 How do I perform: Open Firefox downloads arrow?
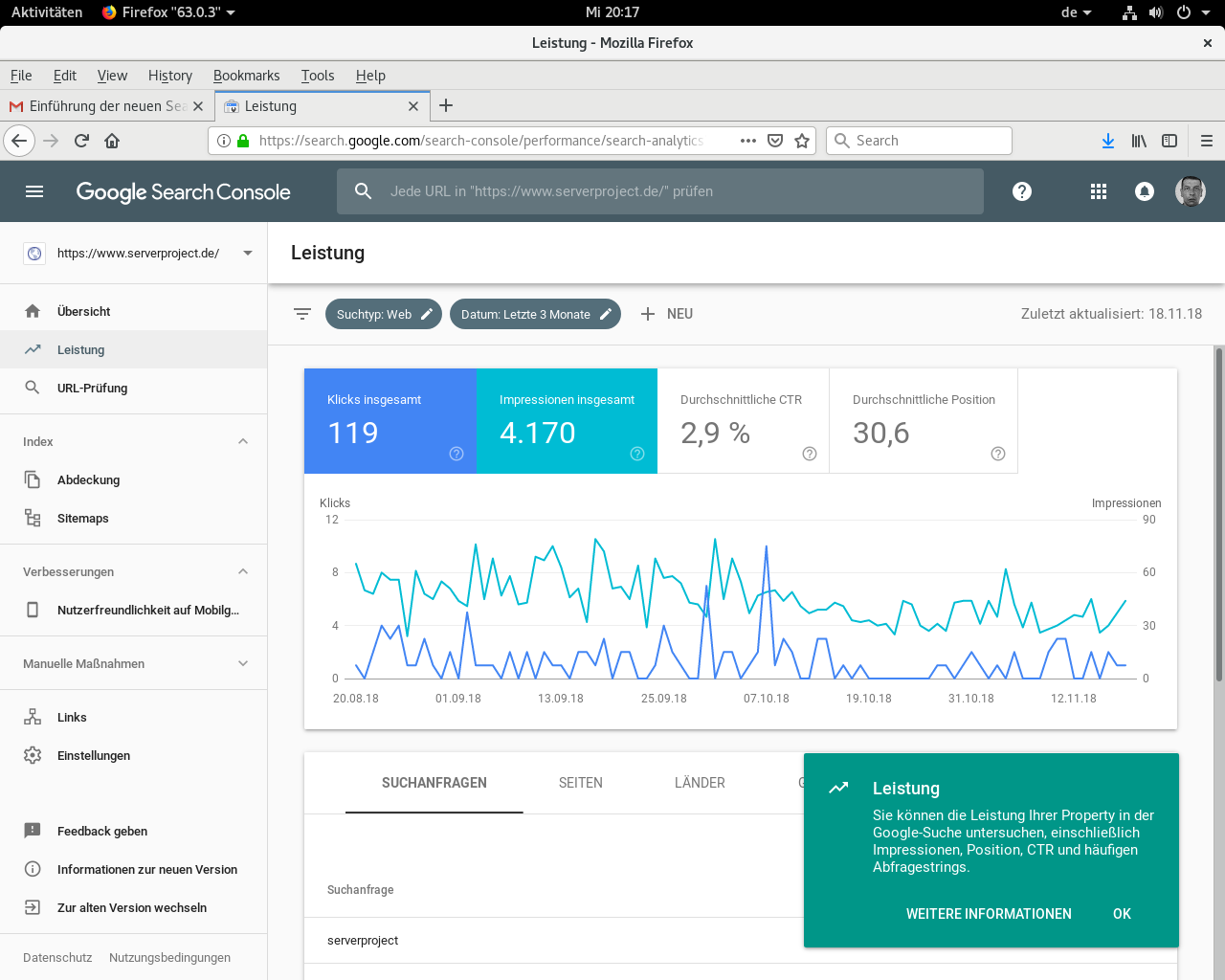(x=1107, y=141)
